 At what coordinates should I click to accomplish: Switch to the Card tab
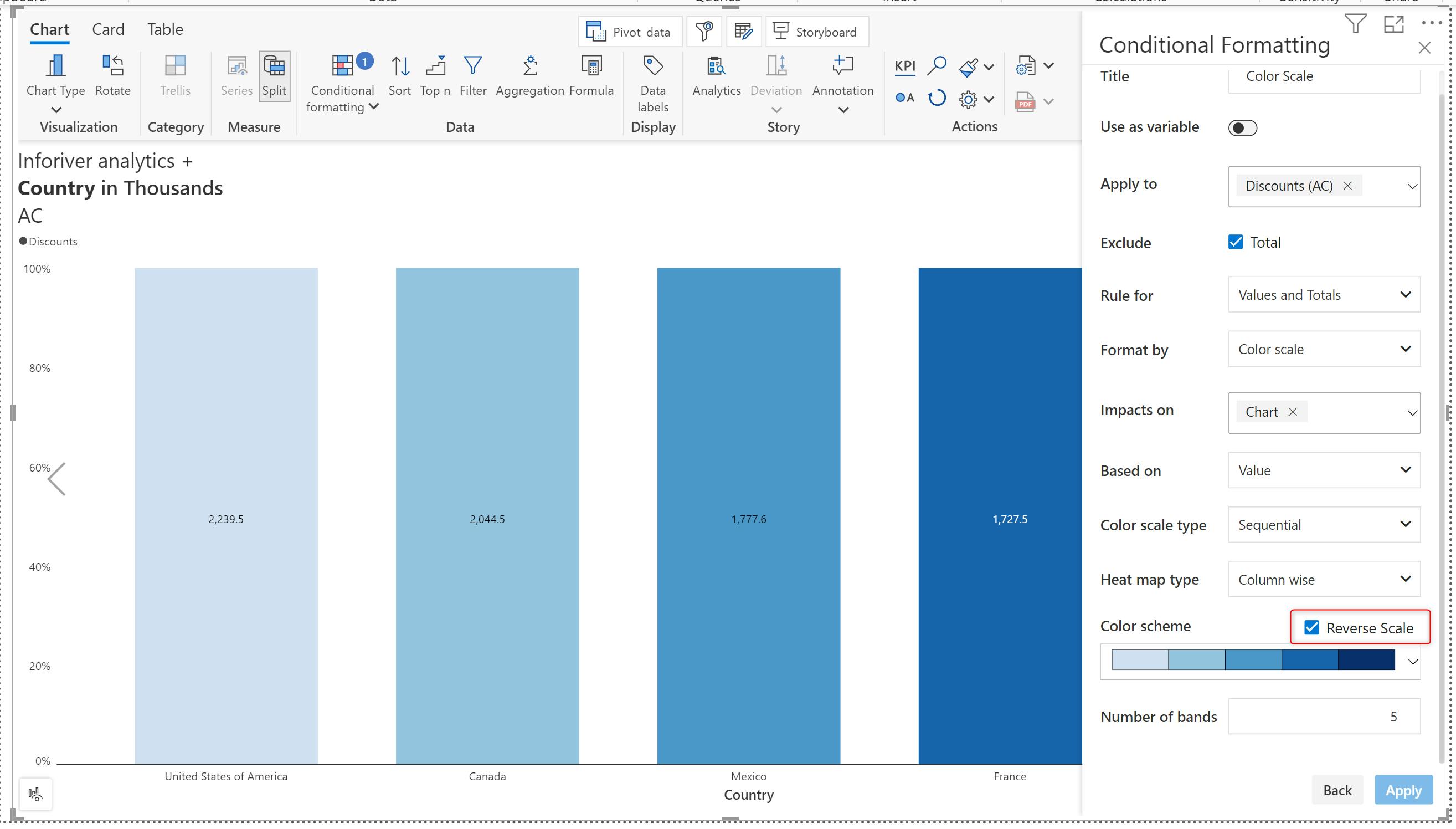108,29
